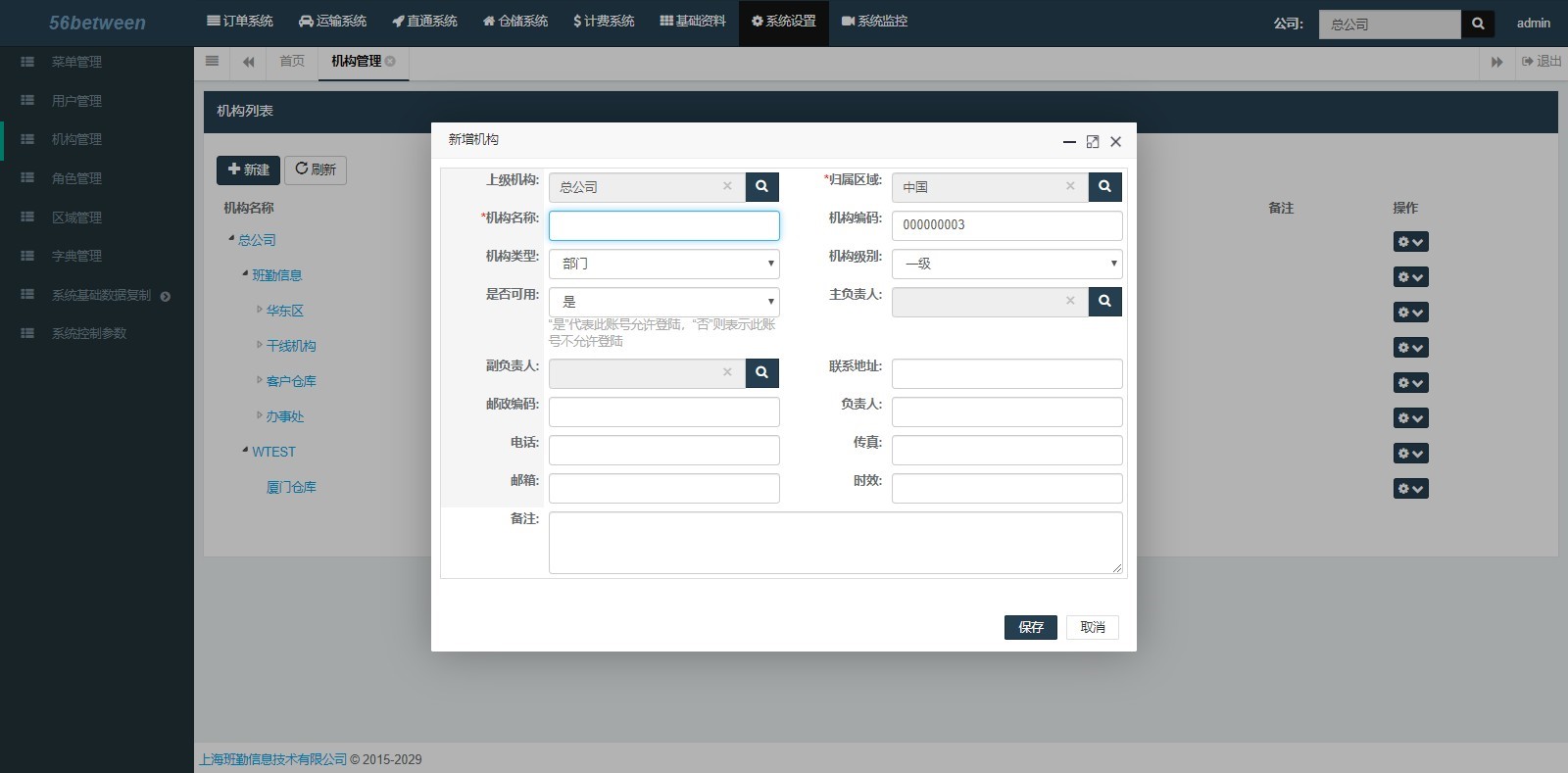Click the admin user label
1568x773 pixels.
[1534, 23]
